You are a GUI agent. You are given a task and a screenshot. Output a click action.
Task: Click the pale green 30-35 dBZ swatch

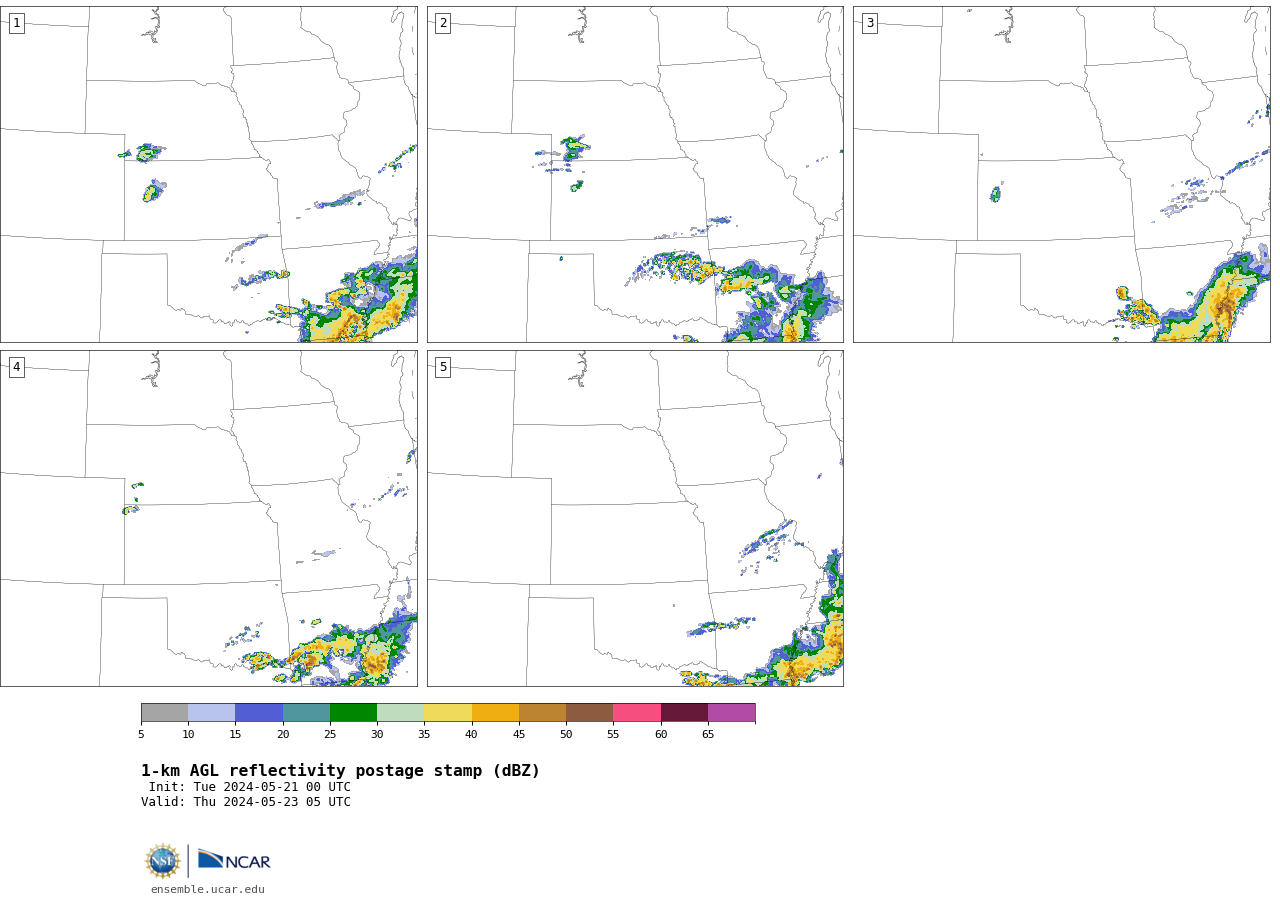(x=401, y=712)
